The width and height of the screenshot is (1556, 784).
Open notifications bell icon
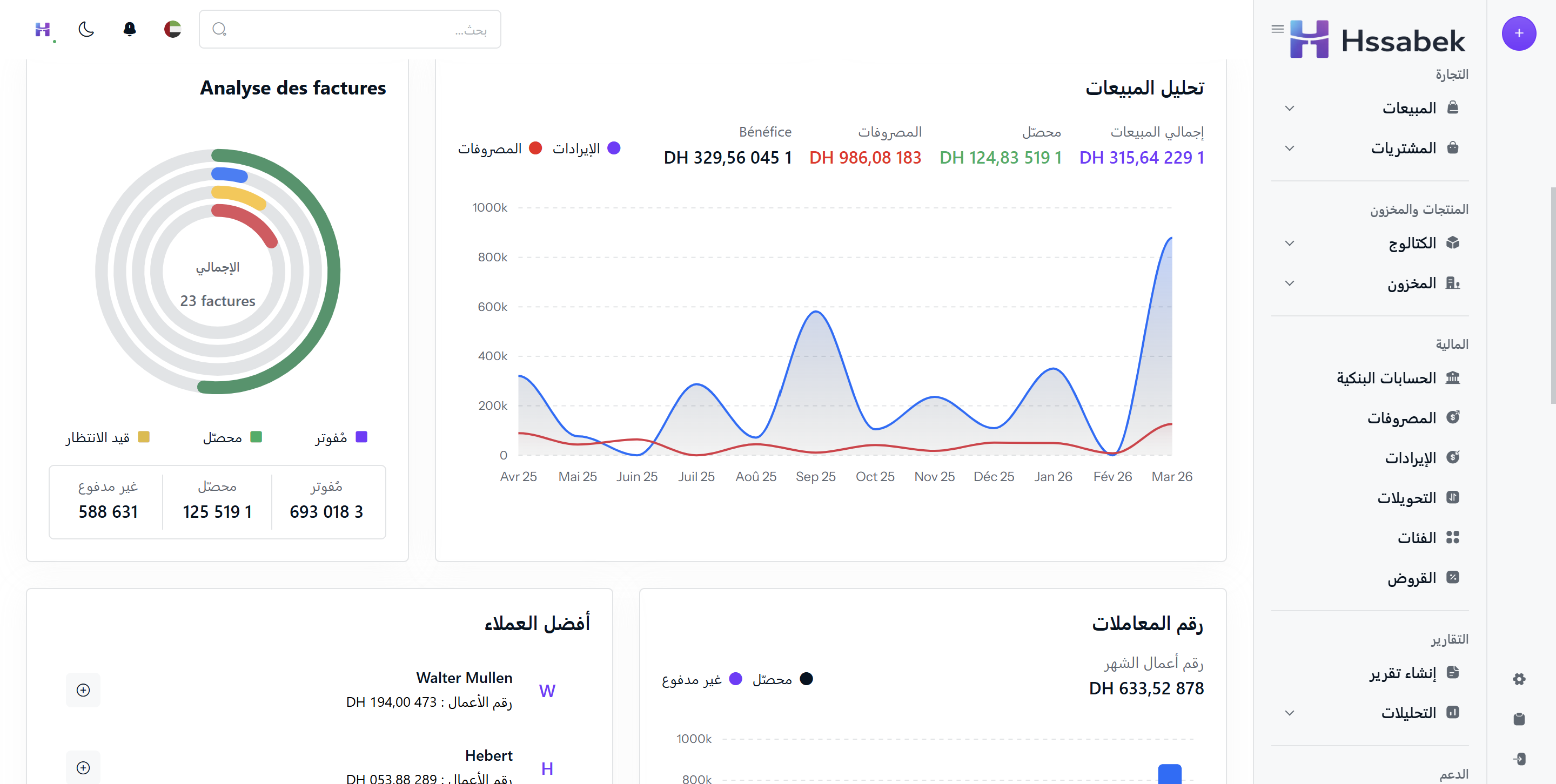point(129,29)
